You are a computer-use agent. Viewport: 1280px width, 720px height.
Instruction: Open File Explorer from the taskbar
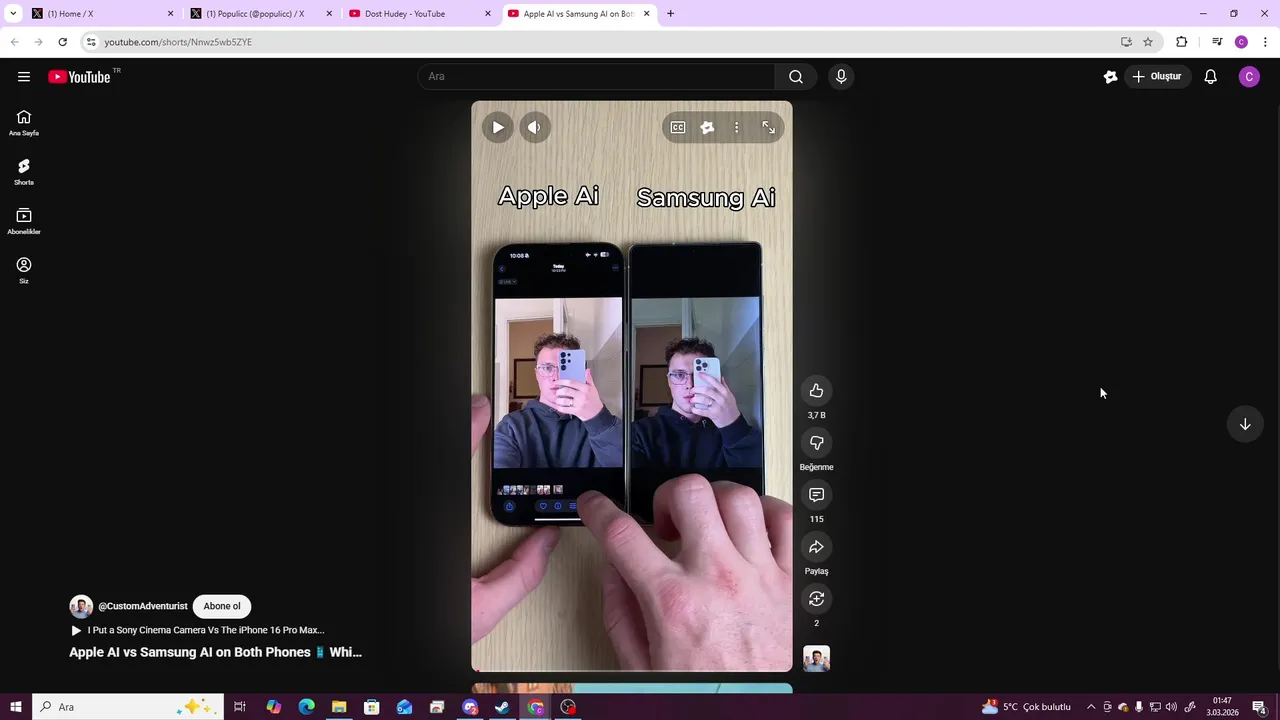coord(339,707)
